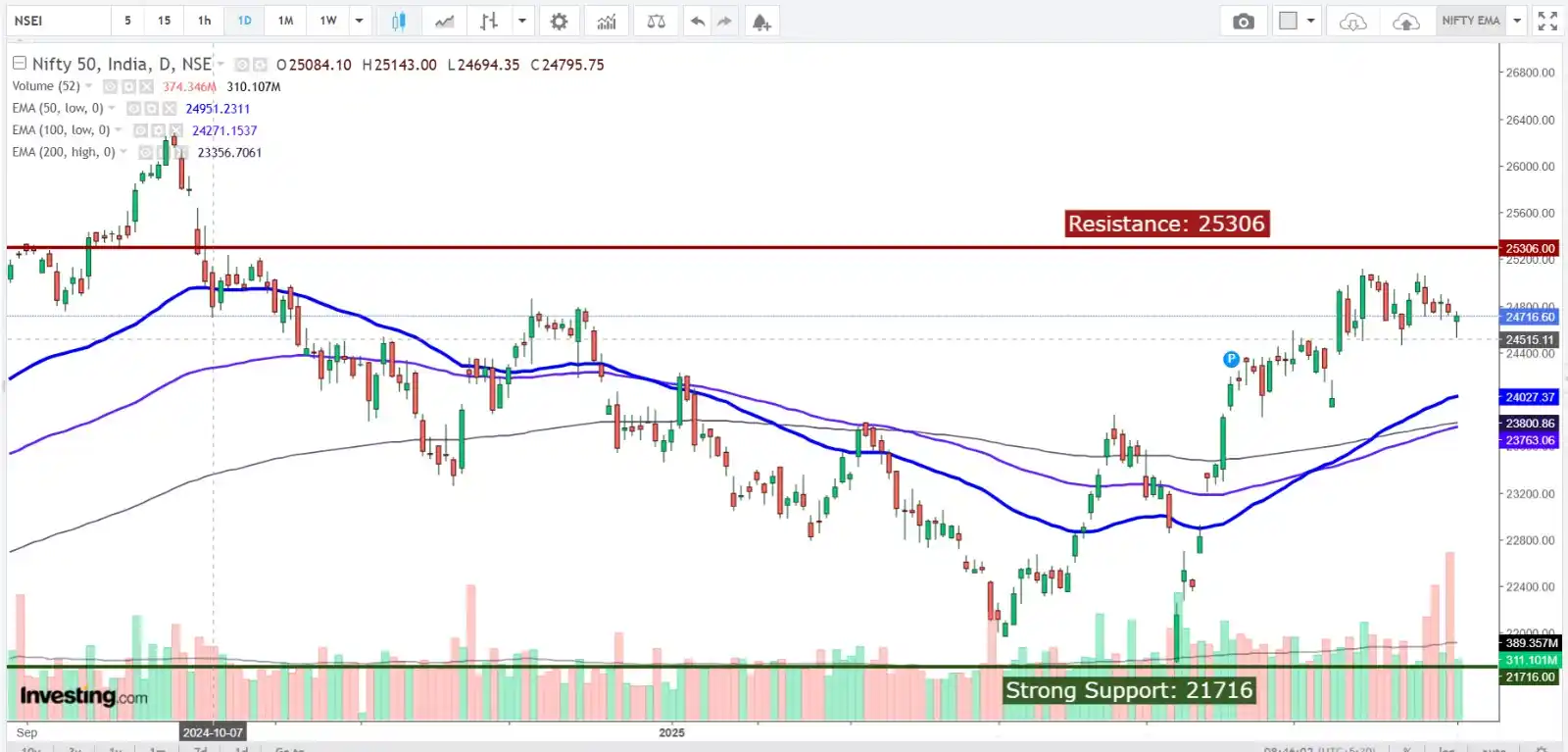Open settings icon for EMA (100, low, 0)
1568x752 pixels.
pyautogui.click(x=158, y=129)
